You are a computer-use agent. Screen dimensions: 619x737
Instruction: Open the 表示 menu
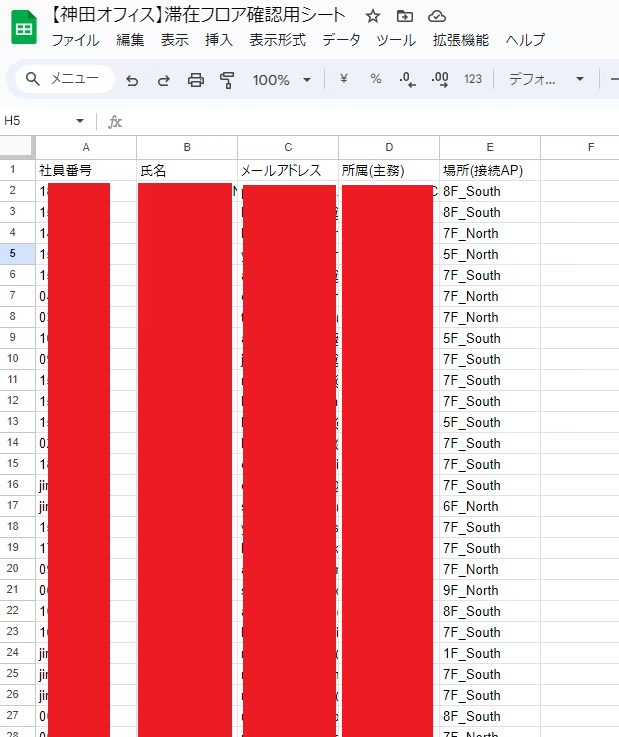[x=174, y=40]
